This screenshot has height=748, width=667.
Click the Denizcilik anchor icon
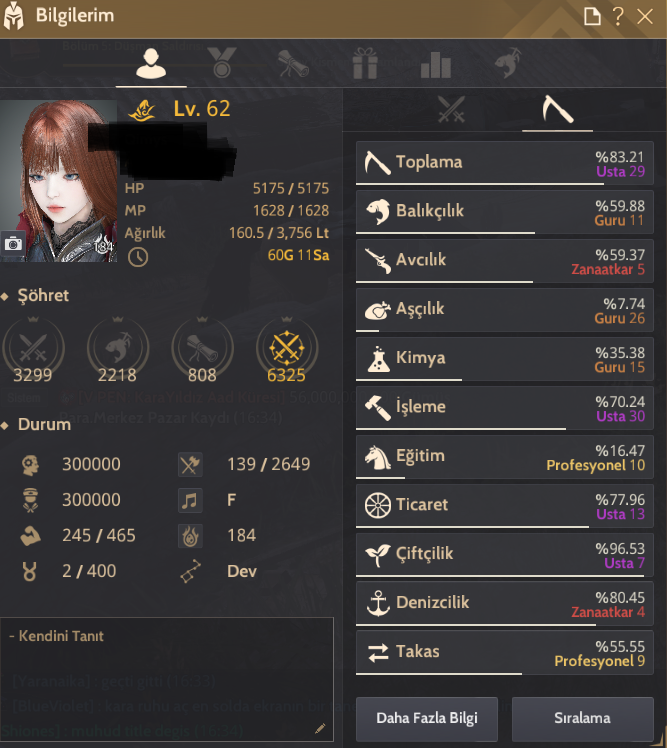pos(378,603)
